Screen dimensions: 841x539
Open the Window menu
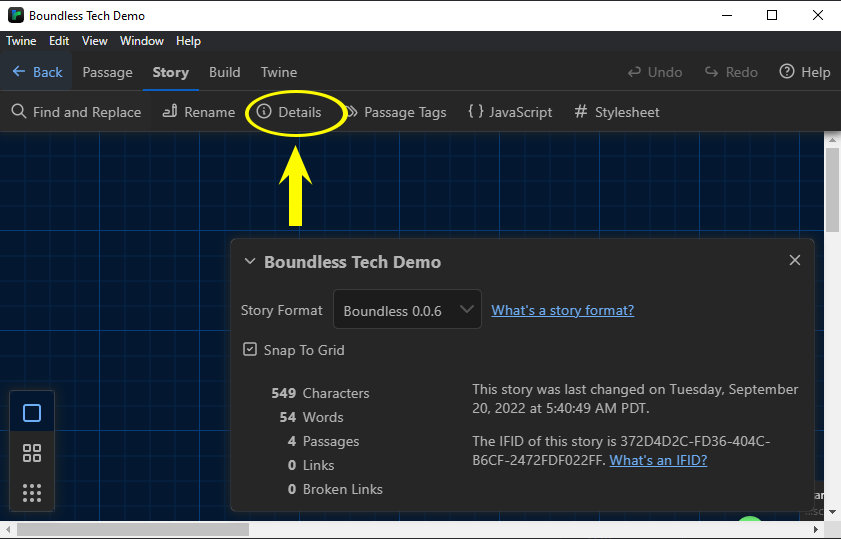click(x=142, y=41)
